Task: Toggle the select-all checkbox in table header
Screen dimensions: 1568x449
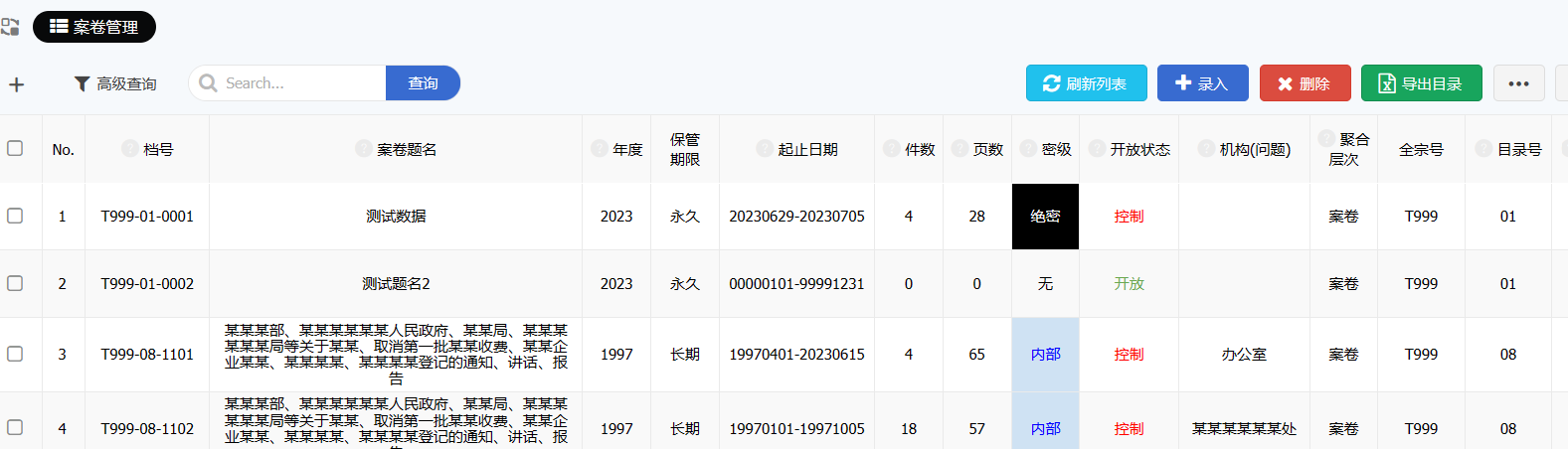Action: point(15,148)
